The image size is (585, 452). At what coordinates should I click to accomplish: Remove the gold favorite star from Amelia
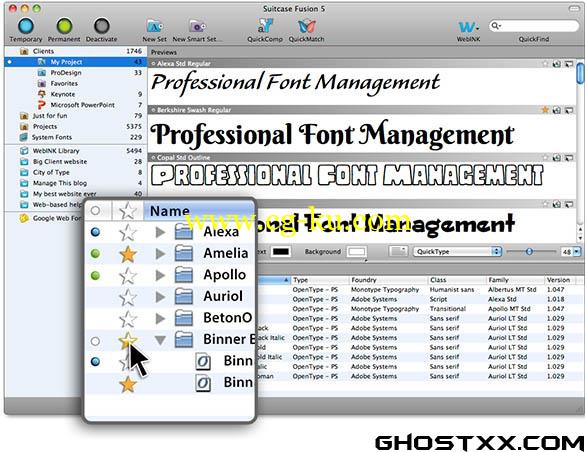pos(128,254)
